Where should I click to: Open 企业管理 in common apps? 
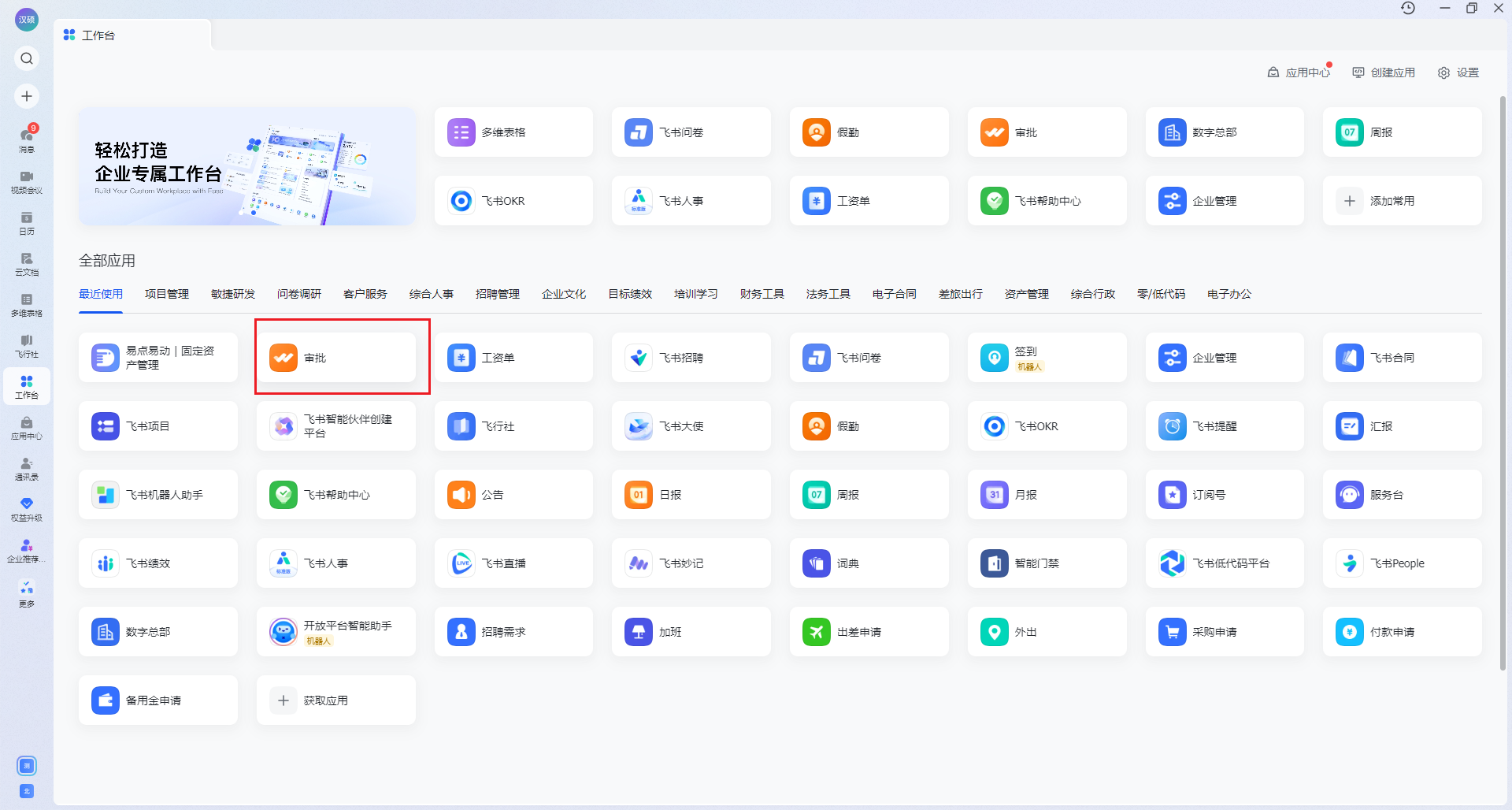coord(1225,200)
